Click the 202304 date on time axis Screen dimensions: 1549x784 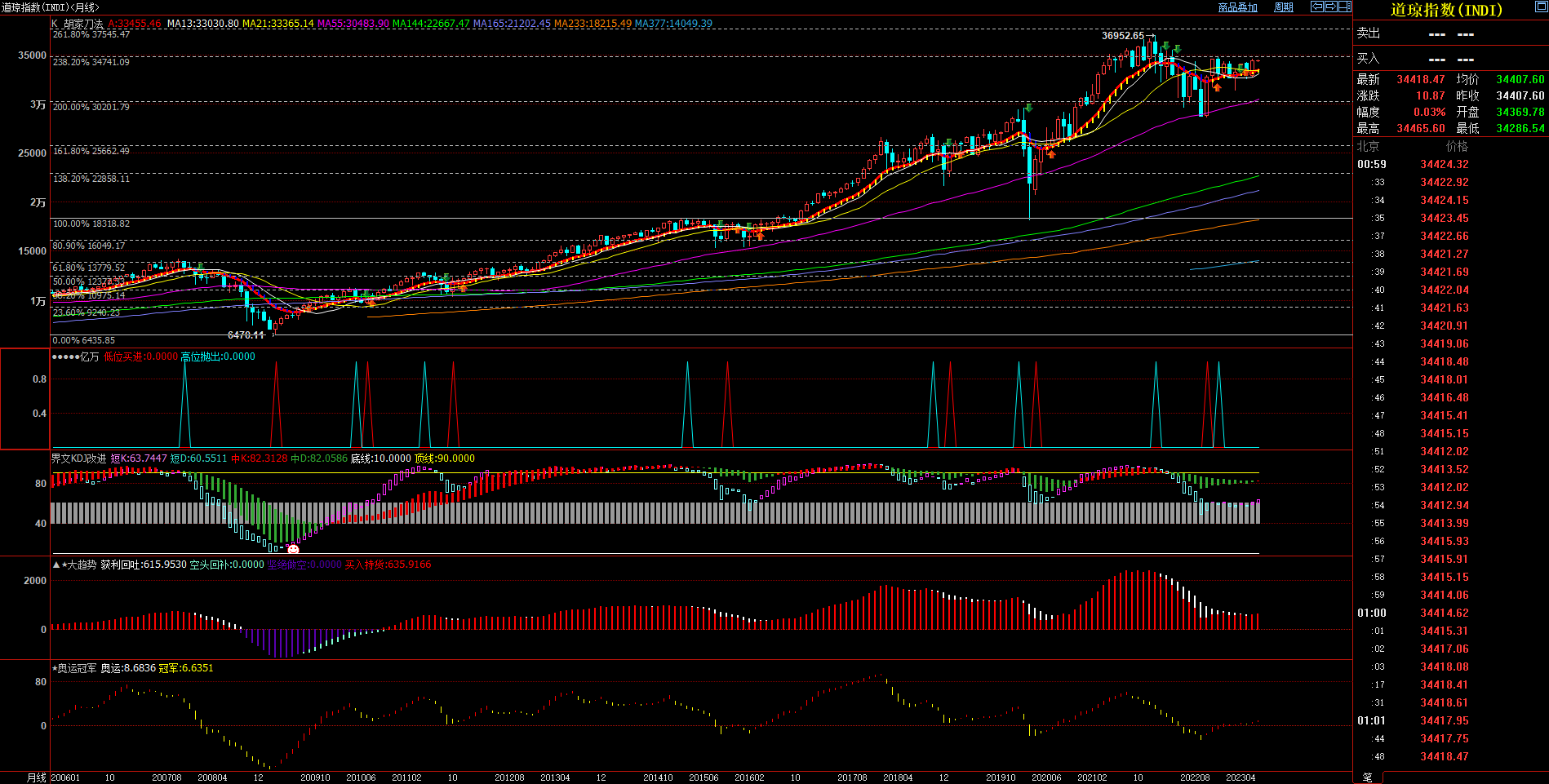[1241, 777]
